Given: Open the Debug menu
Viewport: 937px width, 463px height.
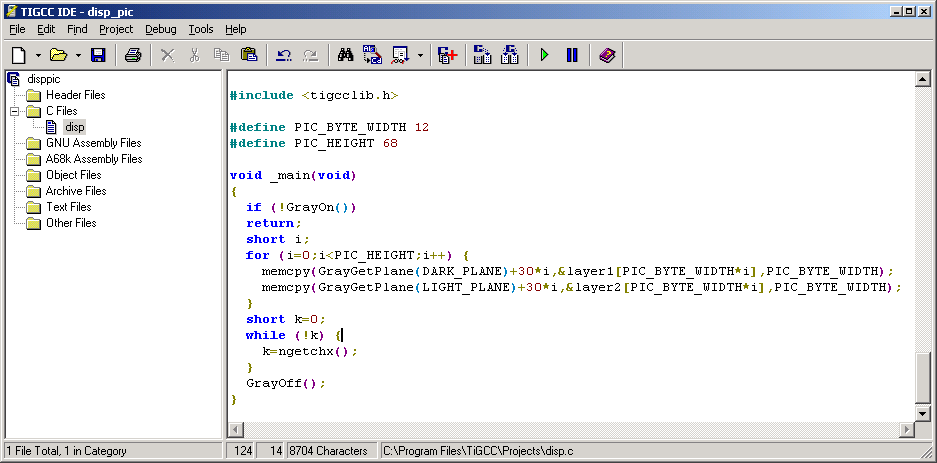Looking at the screenshot, I should pos(161,29).
